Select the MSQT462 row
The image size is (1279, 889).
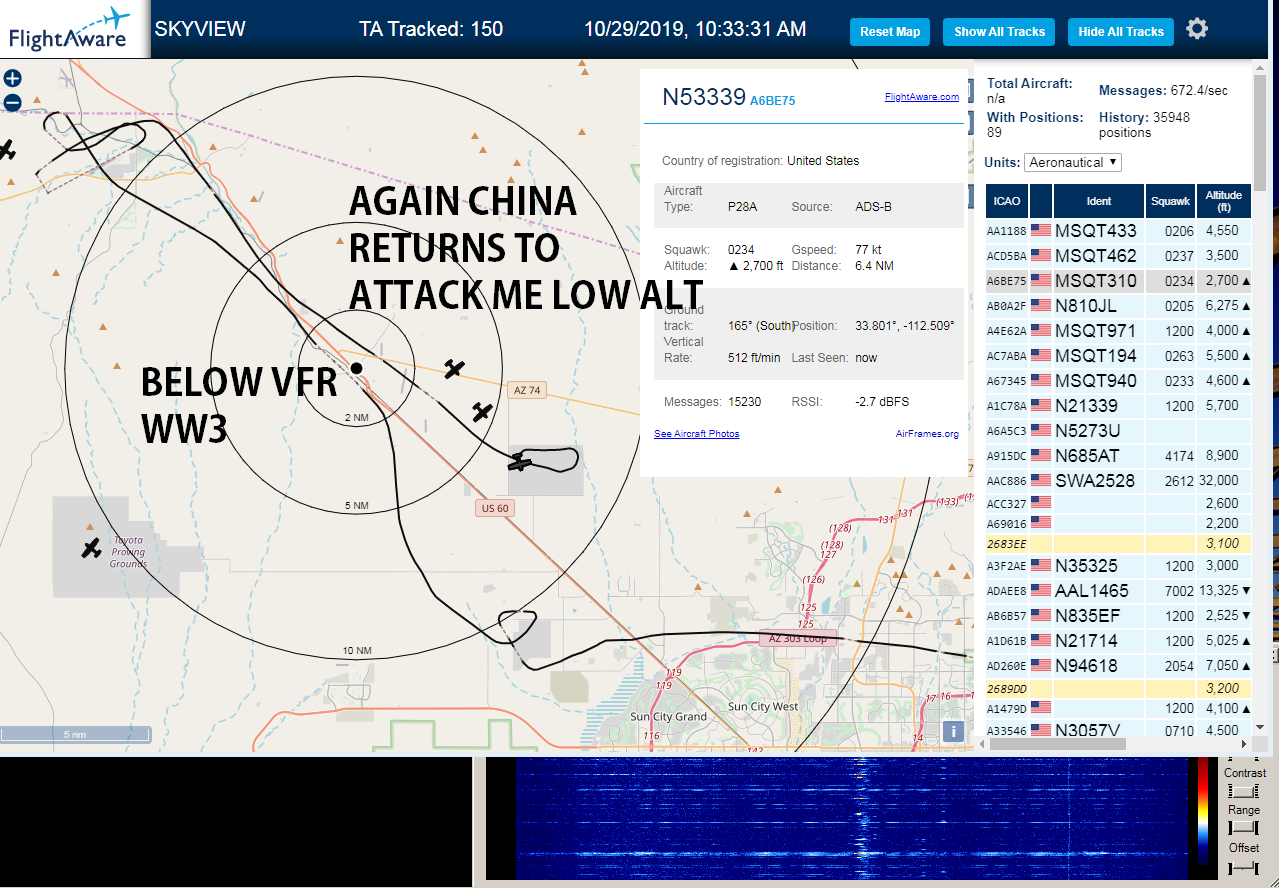pyautogui.click(x=1118, y=256)
